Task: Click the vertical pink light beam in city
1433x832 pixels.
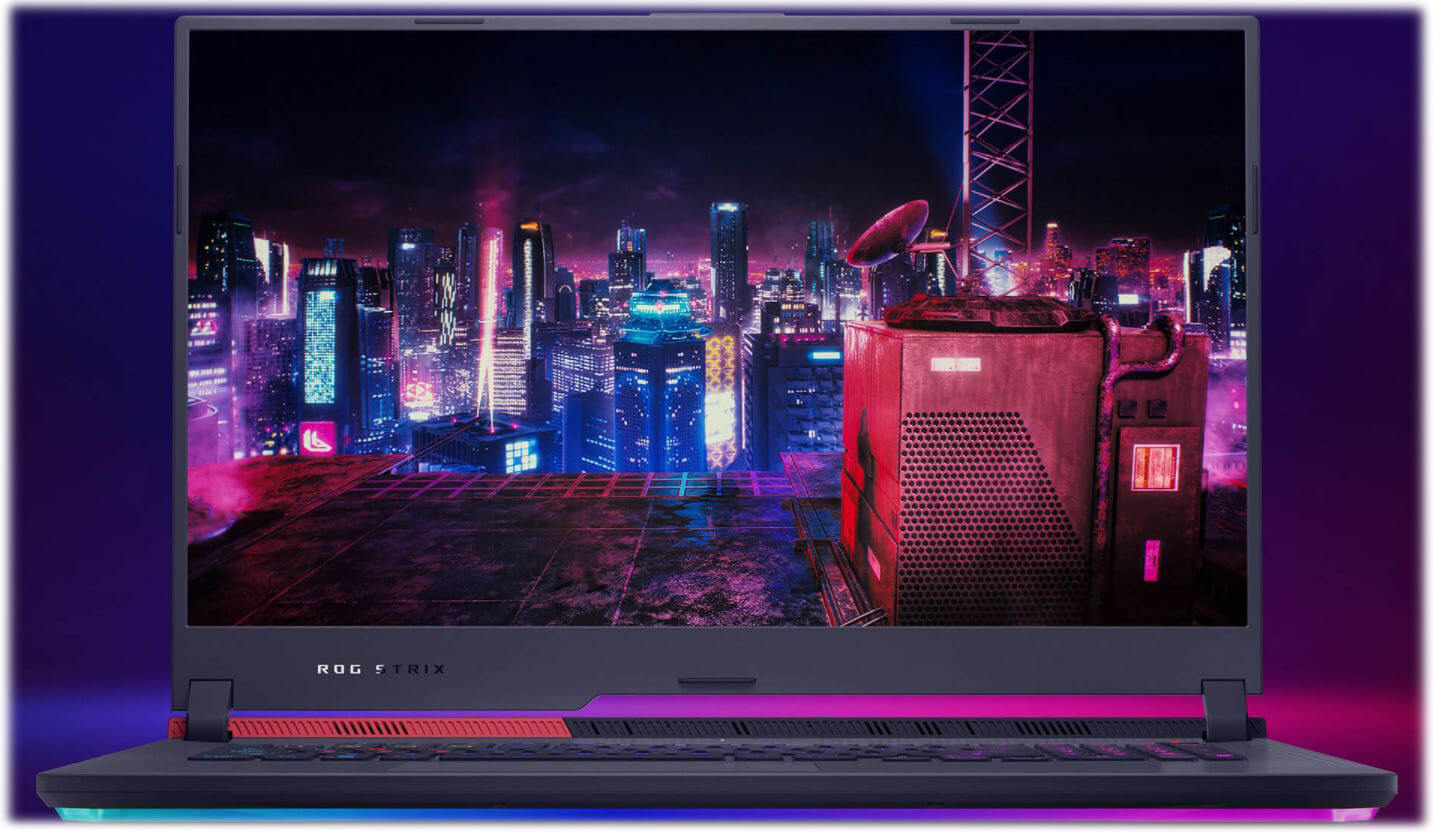Action: coord(488,320)
